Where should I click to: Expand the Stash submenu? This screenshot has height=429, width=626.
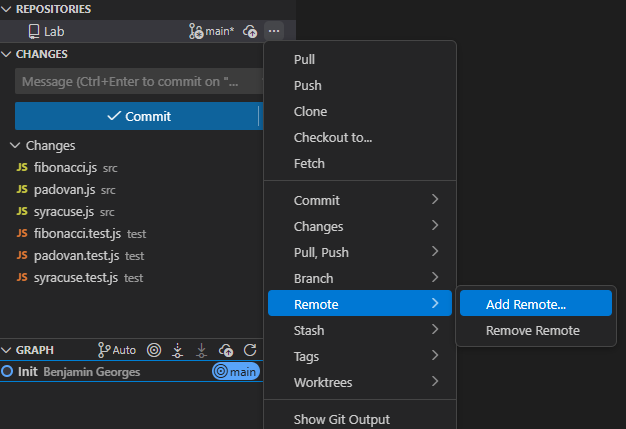(x=362, y=330)
